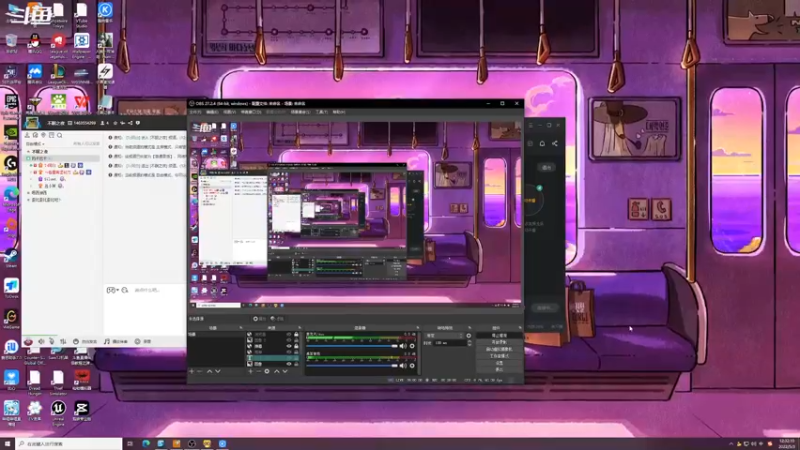Move selected OBS source down with arrow
800x450 pixels.
pos(285,371)
